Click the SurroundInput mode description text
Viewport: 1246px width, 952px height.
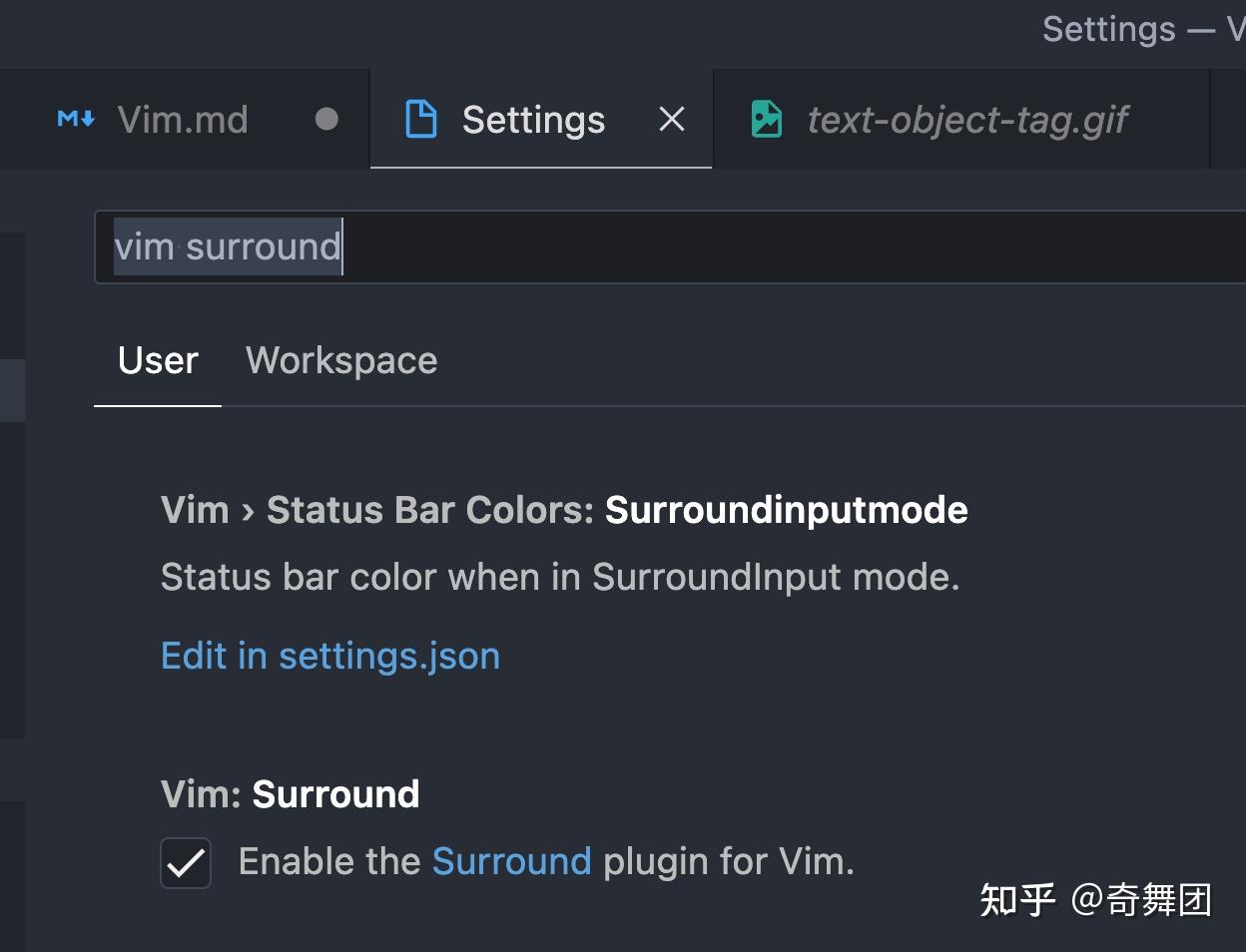click(559, 577)
